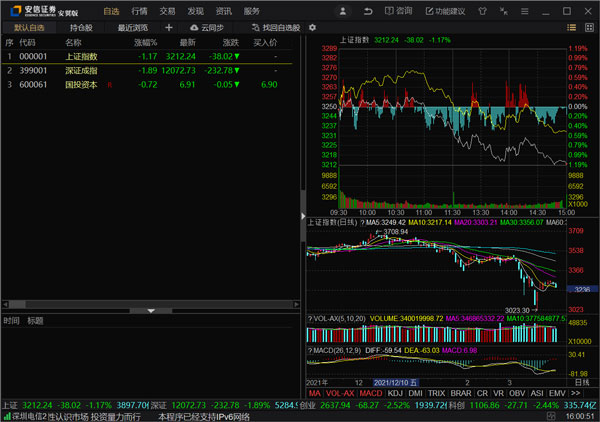Open the user account profile icon

[x=343, y=11]
